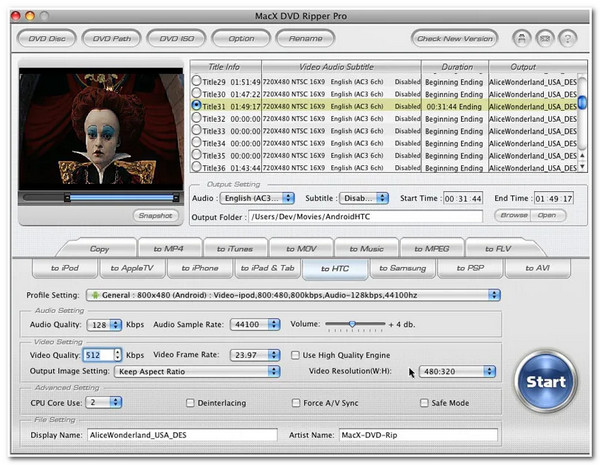600x465 pixels.
Task: Click the Artist Name input field
Action: (x=418, y=435)
